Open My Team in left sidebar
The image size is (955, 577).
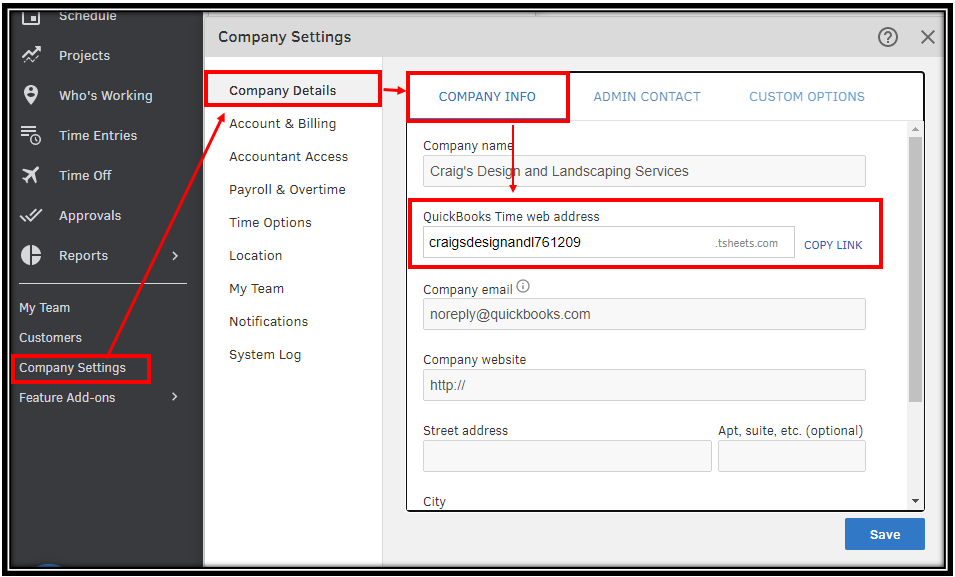[x=44, y=308]
